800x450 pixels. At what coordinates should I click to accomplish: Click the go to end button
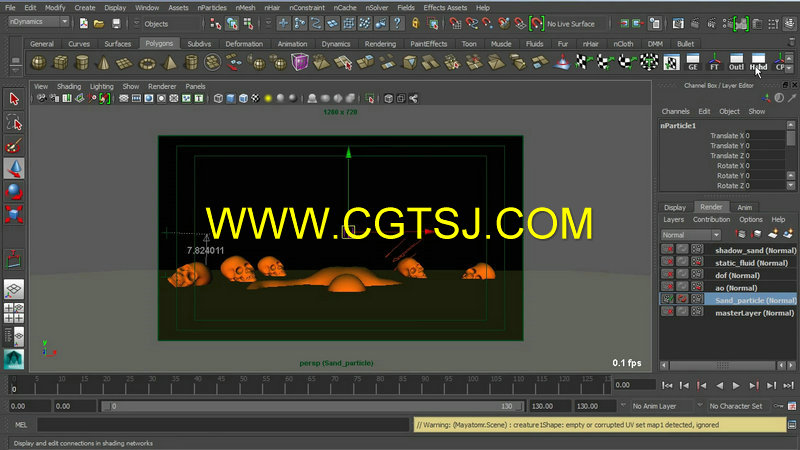point(788,386)
